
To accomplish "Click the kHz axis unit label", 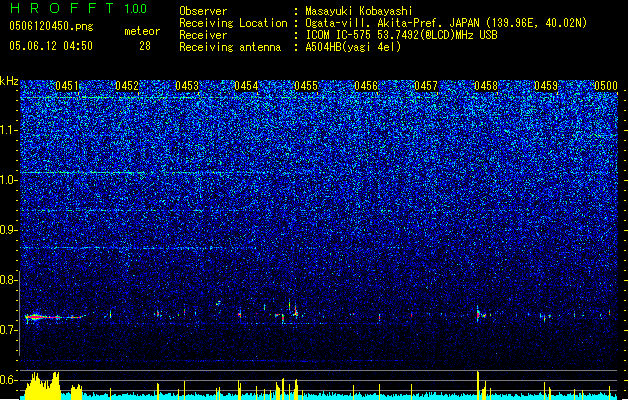I will pos(9,81).
